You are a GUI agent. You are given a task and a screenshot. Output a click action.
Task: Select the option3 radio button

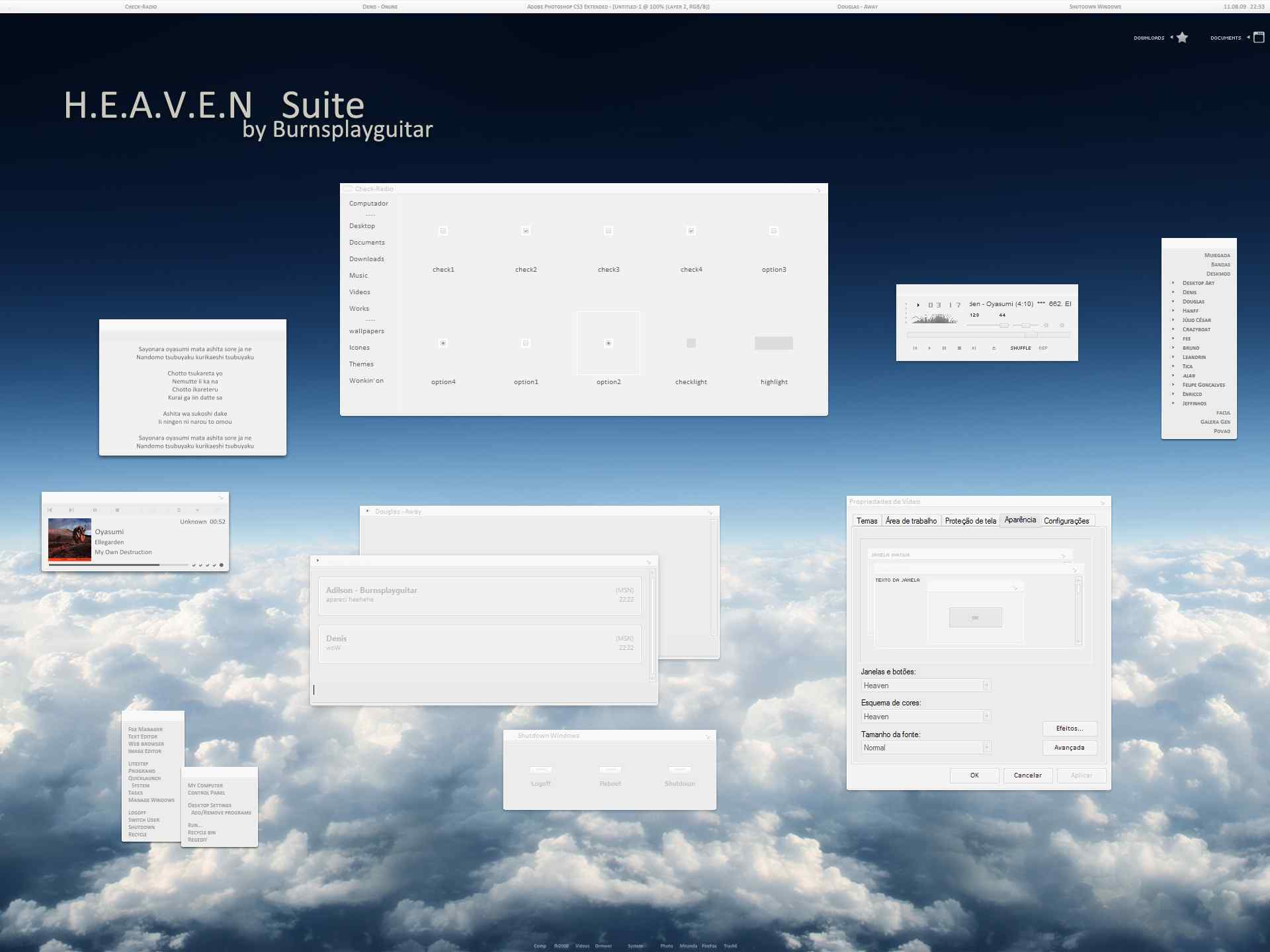774,231
